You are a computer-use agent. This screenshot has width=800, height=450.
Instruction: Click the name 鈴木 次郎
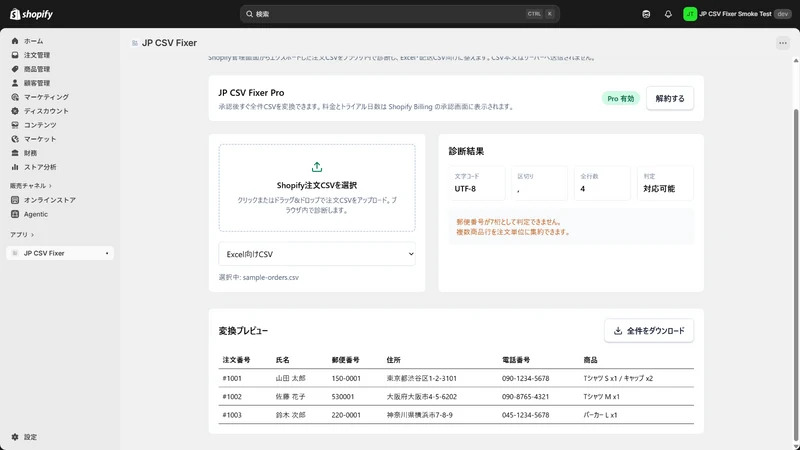[x=291, y=415]
